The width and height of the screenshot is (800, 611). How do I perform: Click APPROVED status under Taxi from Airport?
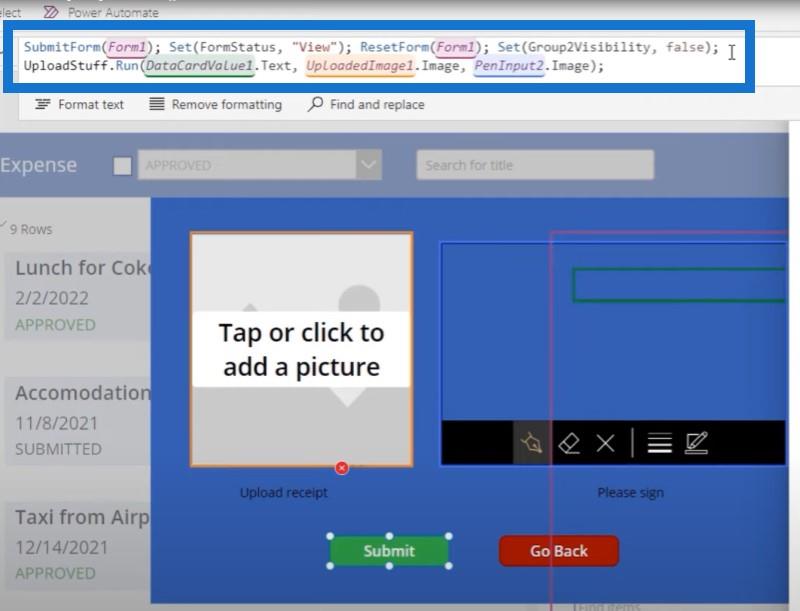click(x=55, y=573)
